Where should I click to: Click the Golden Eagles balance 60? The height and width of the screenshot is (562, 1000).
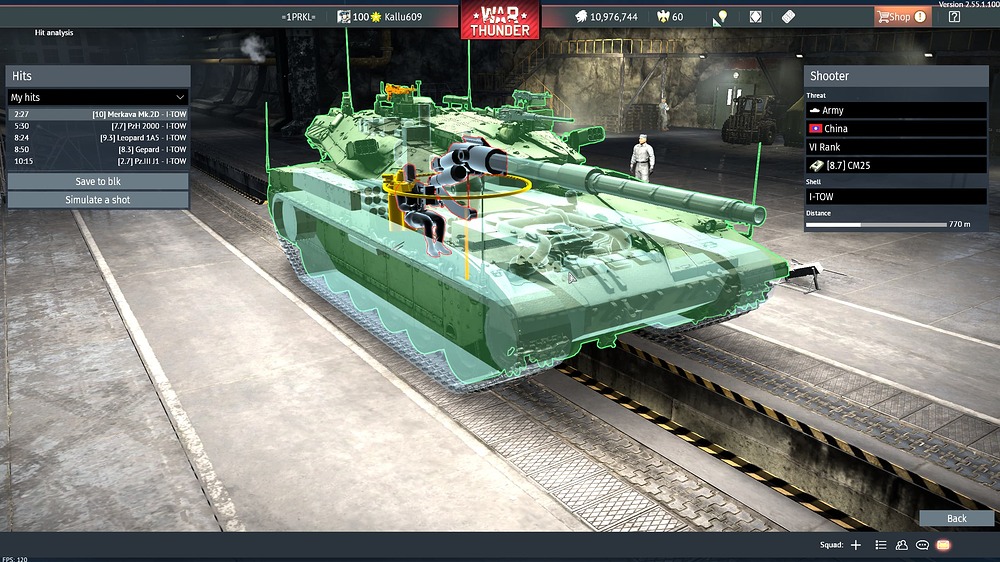point(670,17)
